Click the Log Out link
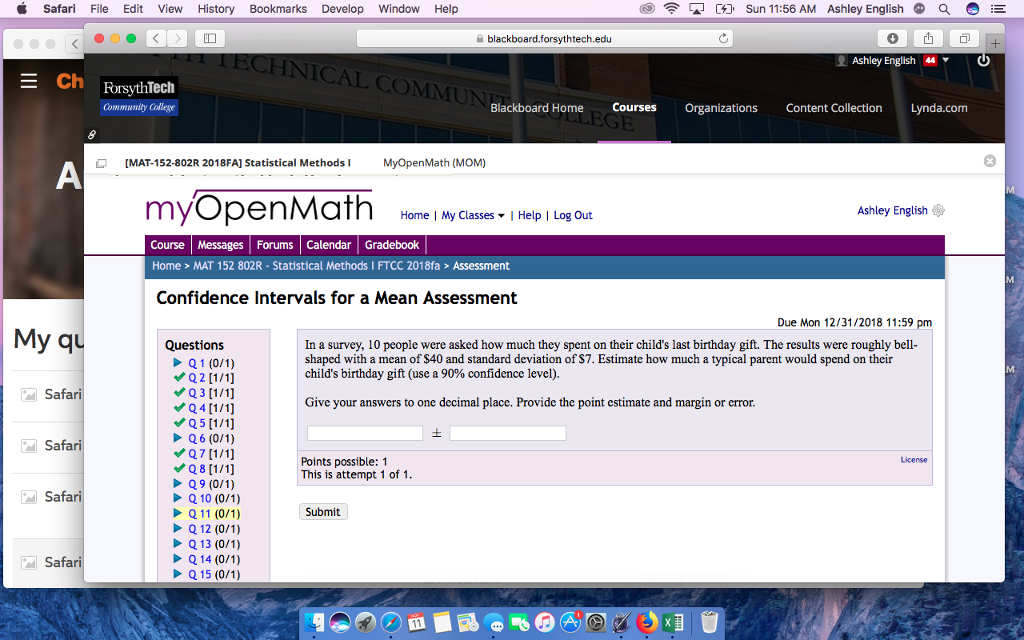The height and width of the screenshot is (640, 1024). pyautogui.click(x=573, y=215)
